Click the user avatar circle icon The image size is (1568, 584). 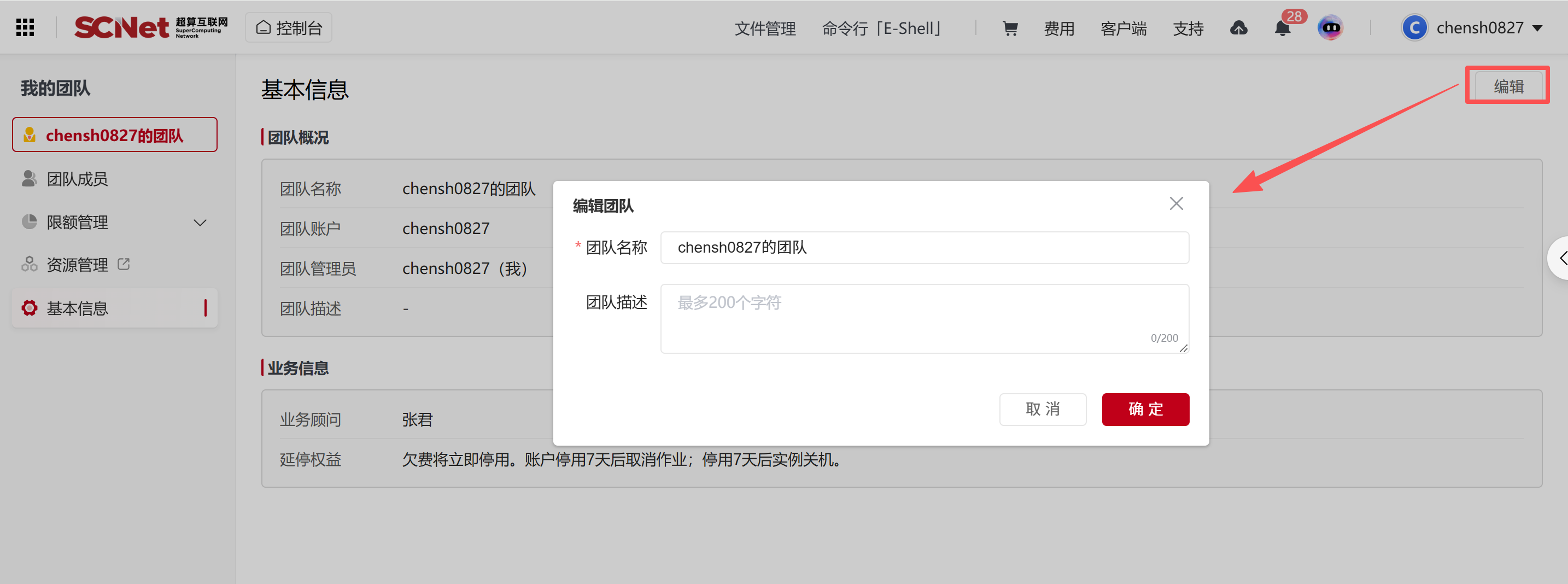click(1414, 28)
